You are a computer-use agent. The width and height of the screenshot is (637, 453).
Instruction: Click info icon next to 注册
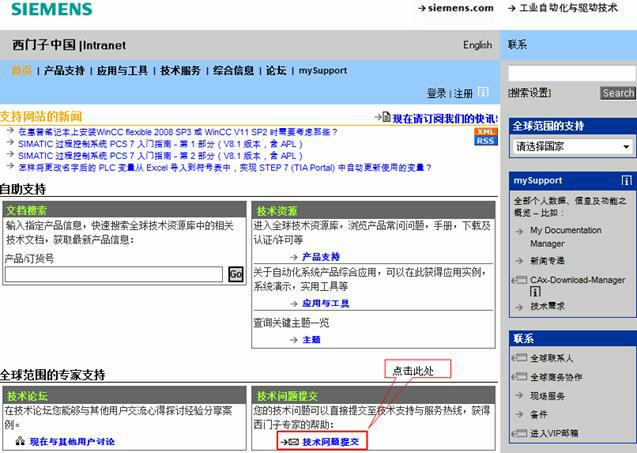[x=483, y=92]
